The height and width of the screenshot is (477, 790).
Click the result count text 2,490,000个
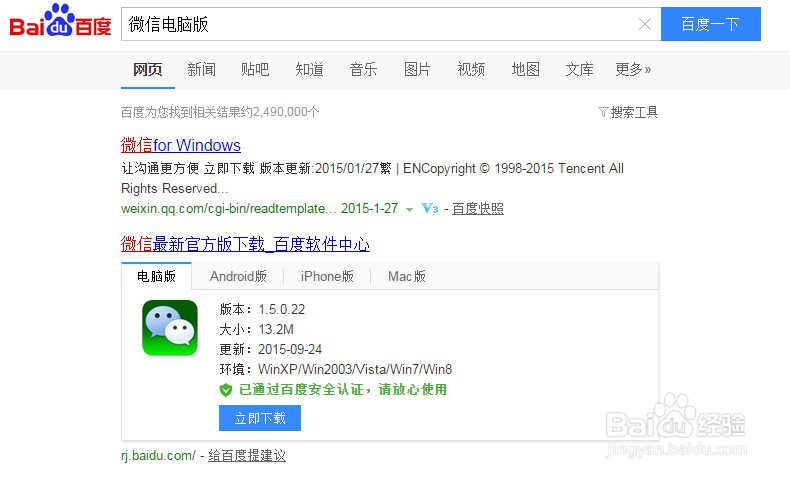[286, 112]
